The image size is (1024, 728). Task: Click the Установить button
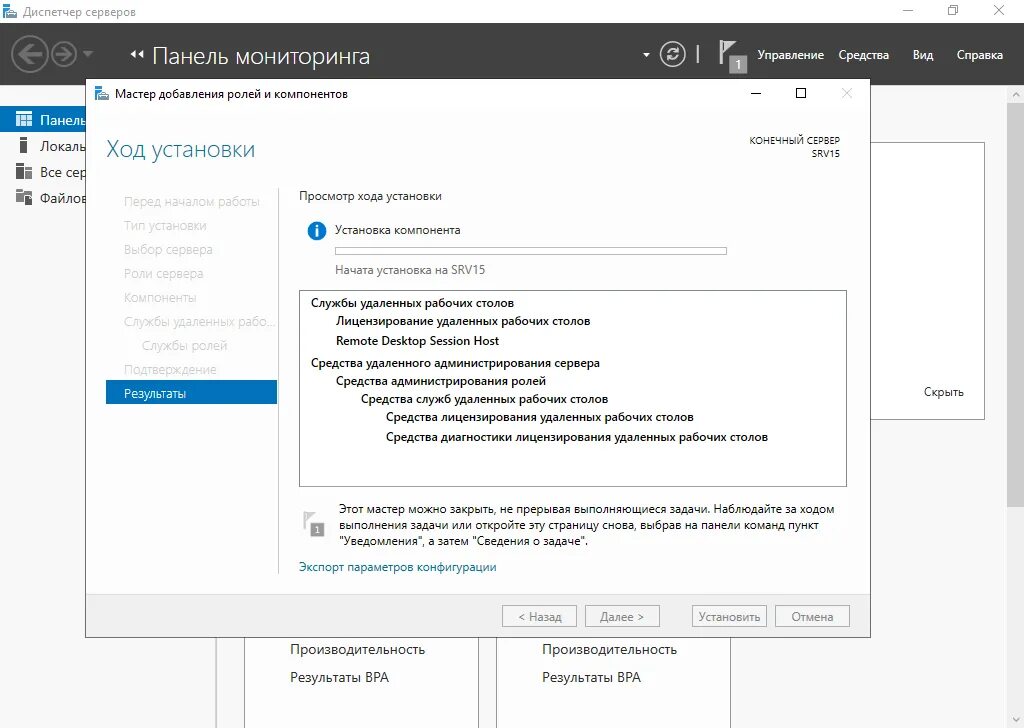pyautogui.click(x=729, y=616)
